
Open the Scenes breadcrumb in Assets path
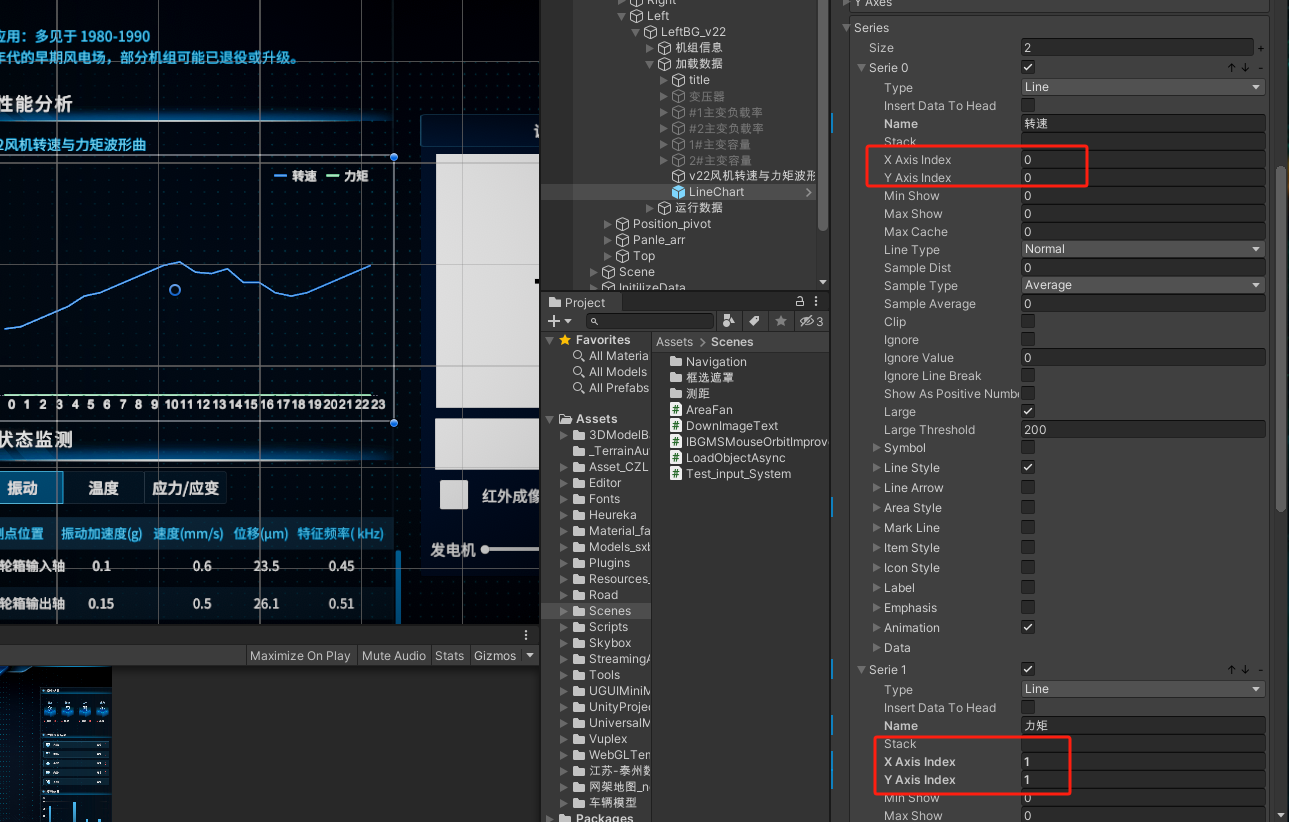click(x=731, y=341)
